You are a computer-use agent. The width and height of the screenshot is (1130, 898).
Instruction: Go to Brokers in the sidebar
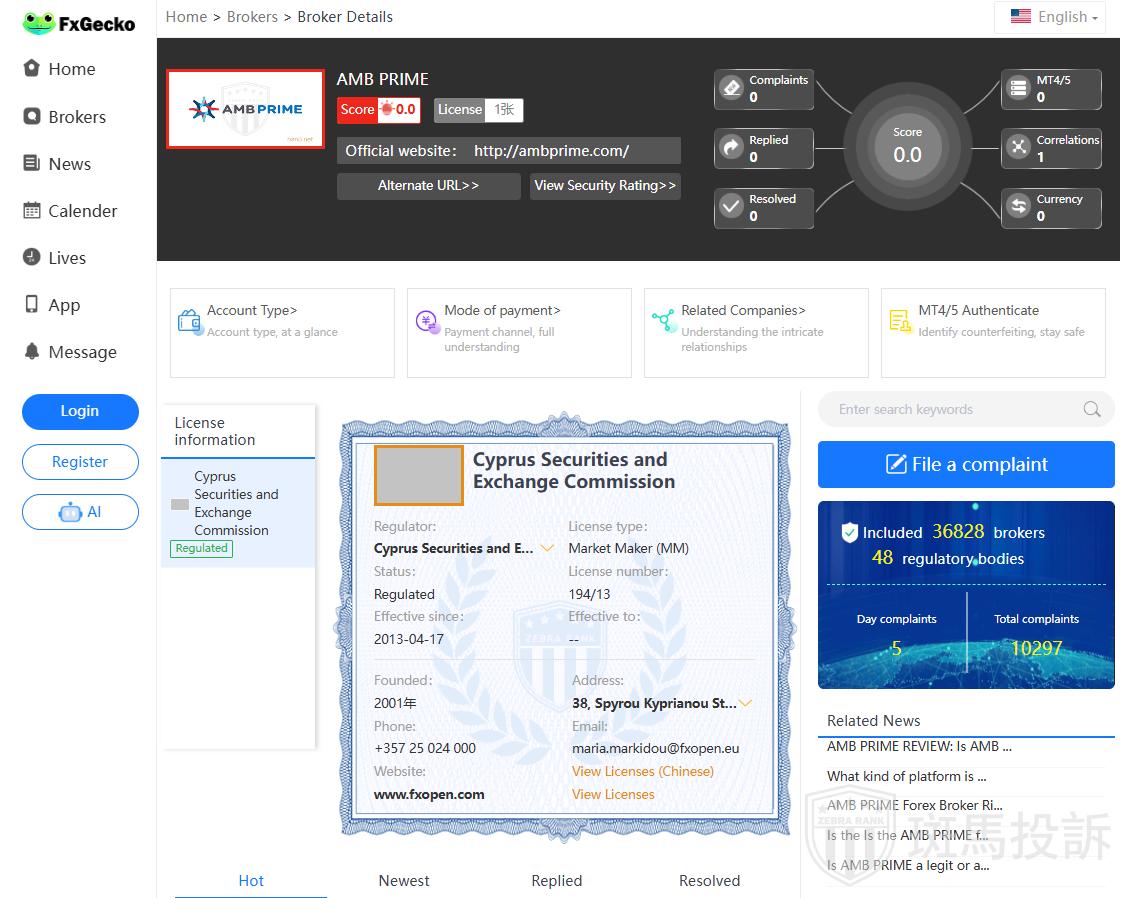pyautogui.click(x=77, y=117)
